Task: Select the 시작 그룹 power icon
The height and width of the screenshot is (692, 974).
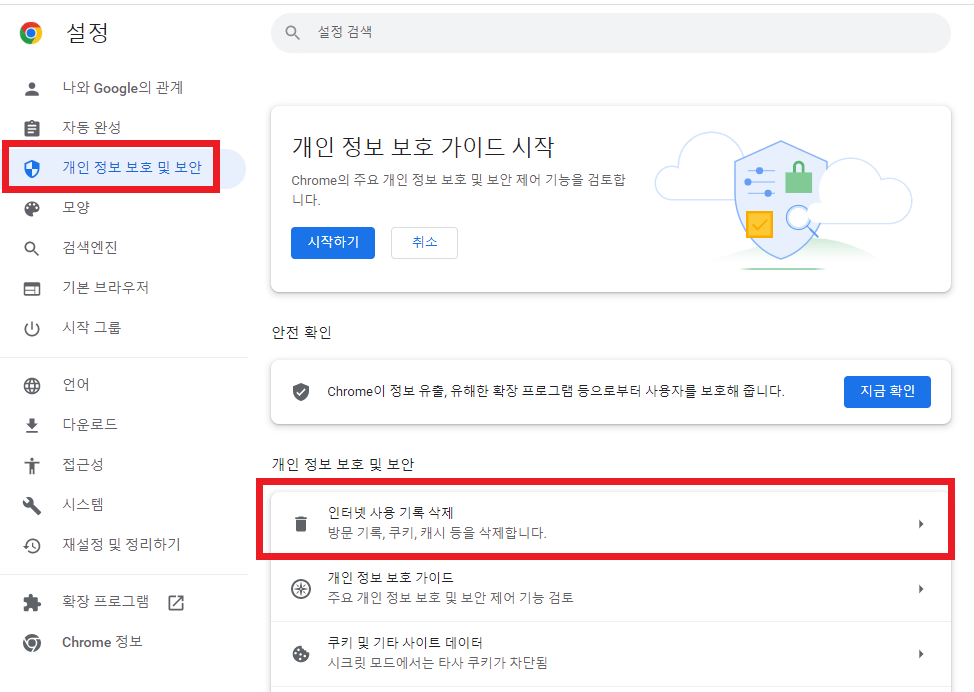Action: click(x=30, y=327)
